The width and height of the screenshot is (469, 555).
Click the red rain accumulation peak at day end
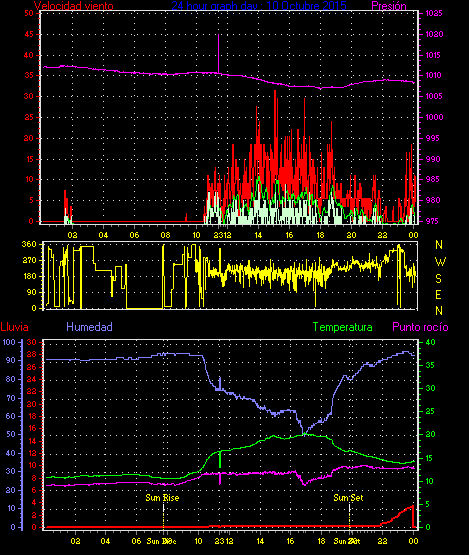coord(412,507)
